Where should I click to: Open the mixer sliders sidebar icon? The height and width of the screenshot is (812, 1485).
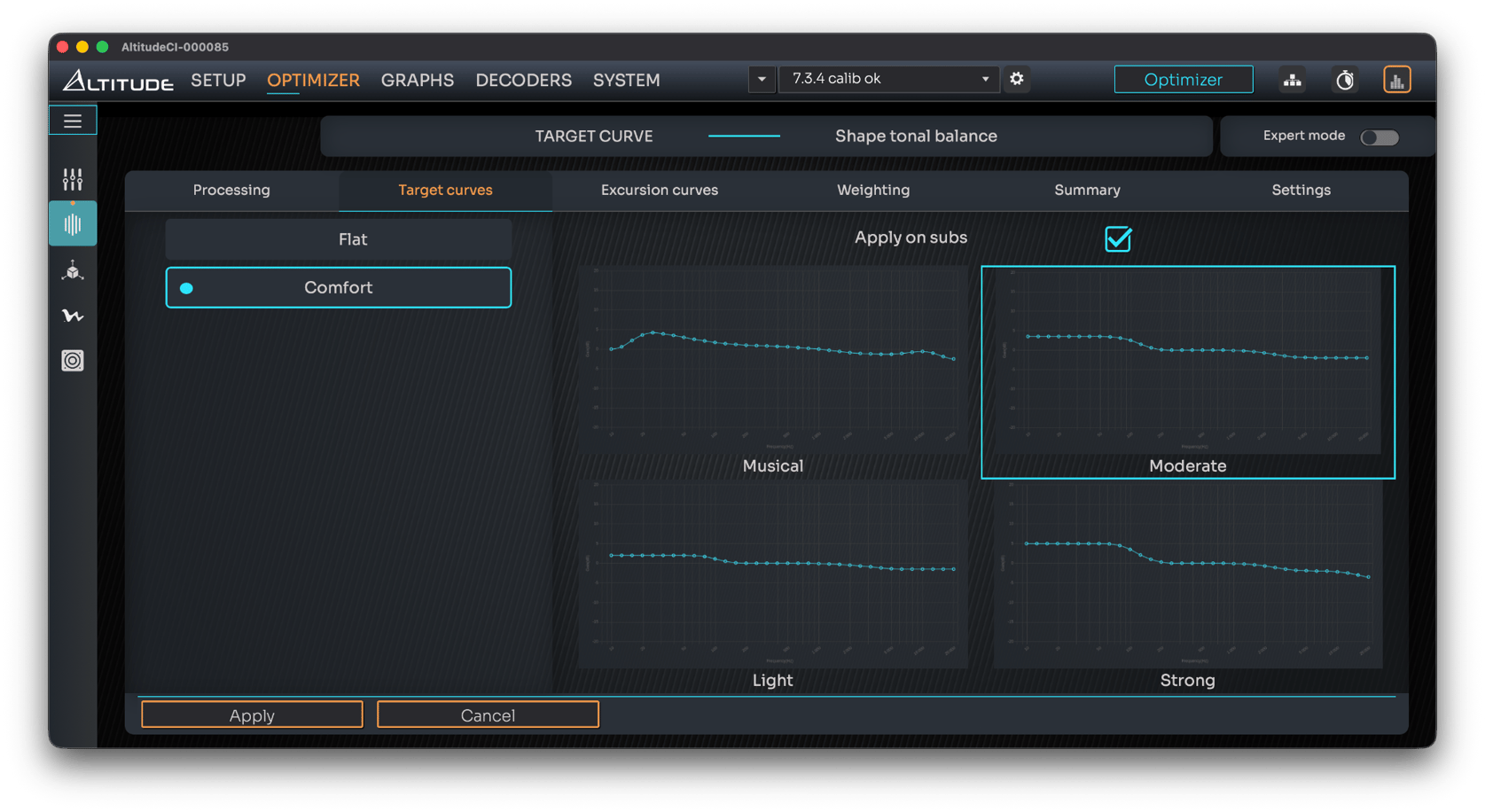pos(73,180)
